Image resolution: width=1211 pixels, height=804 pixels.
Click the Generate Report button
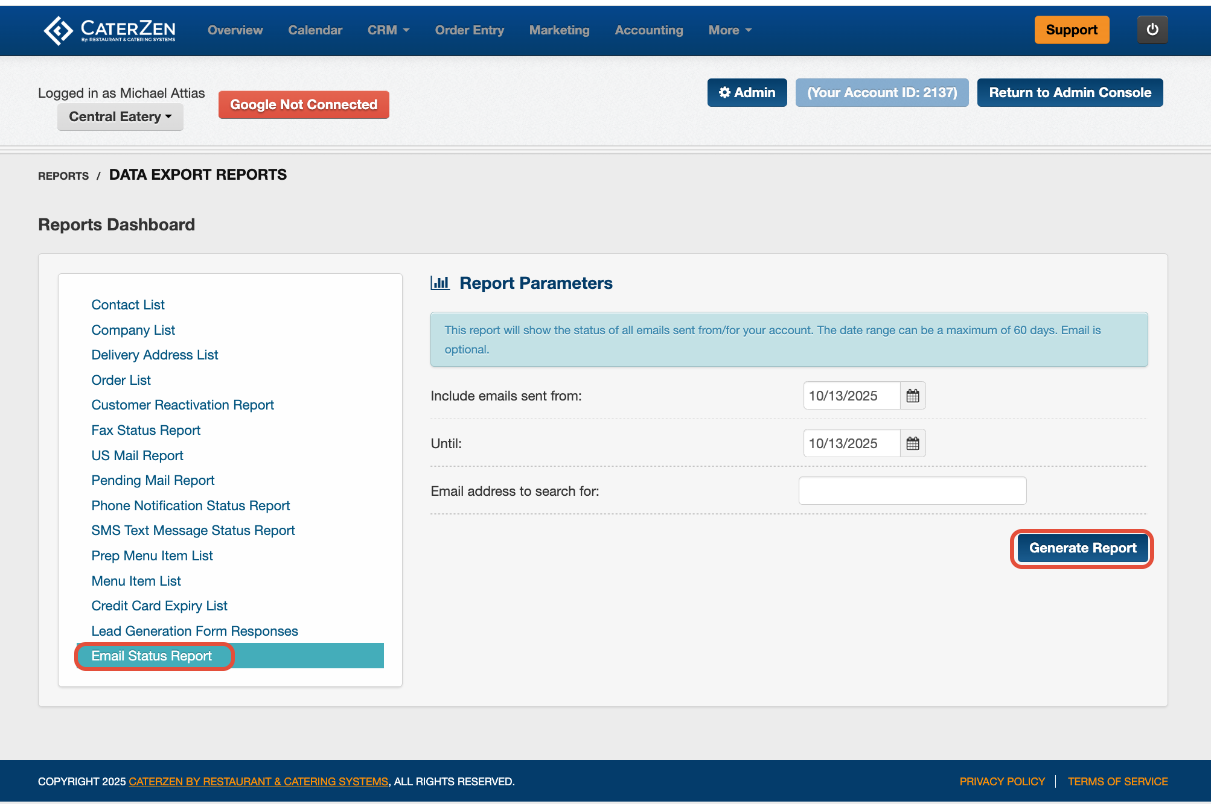1083,548
